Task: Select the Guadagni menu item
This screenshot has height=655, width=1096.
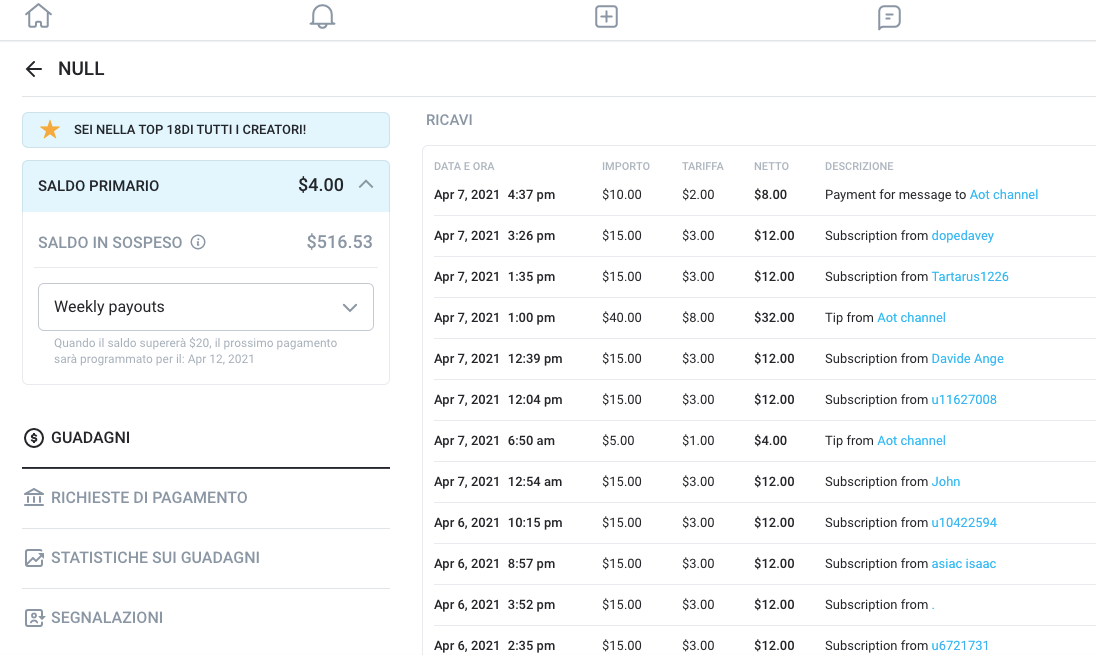Action: pos(90,438)
